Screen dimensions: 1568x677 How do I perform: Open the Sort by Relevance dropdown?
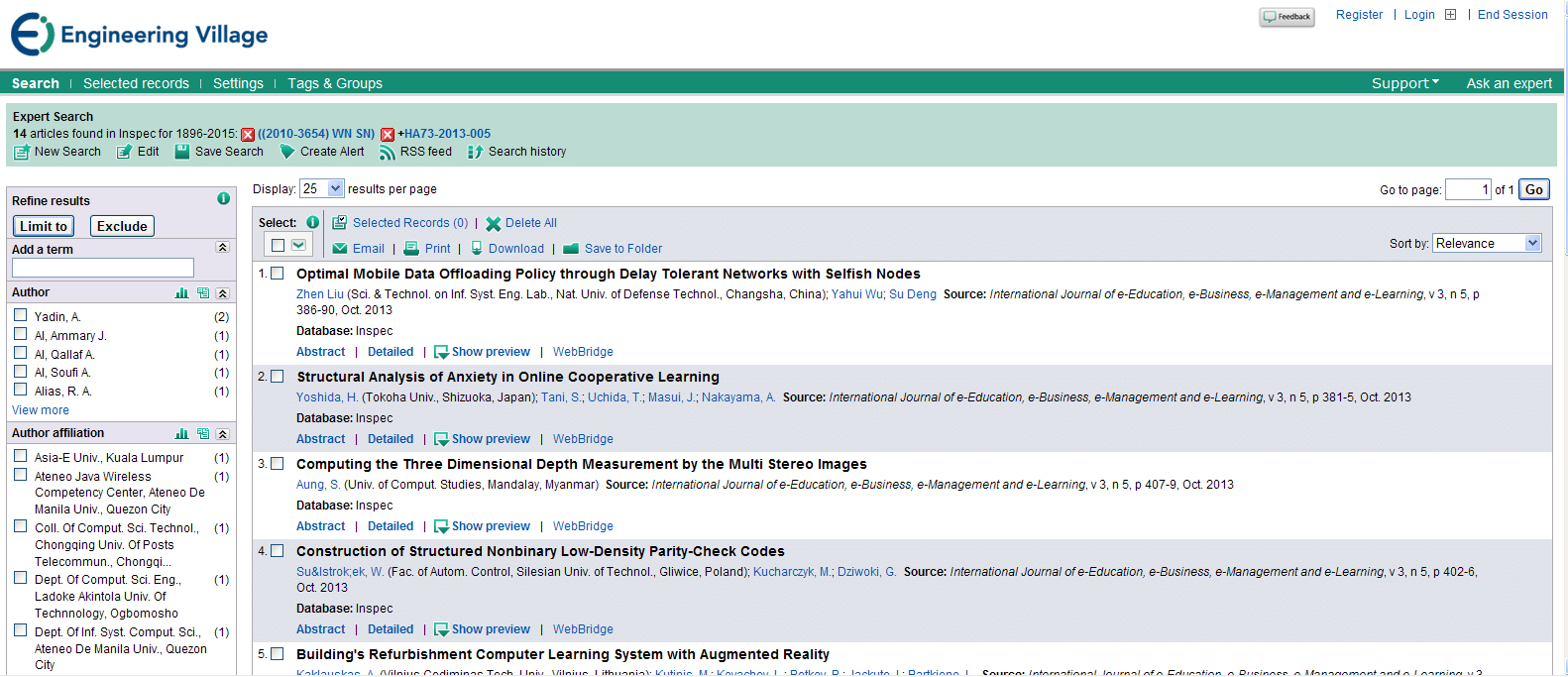(1487, 243)
